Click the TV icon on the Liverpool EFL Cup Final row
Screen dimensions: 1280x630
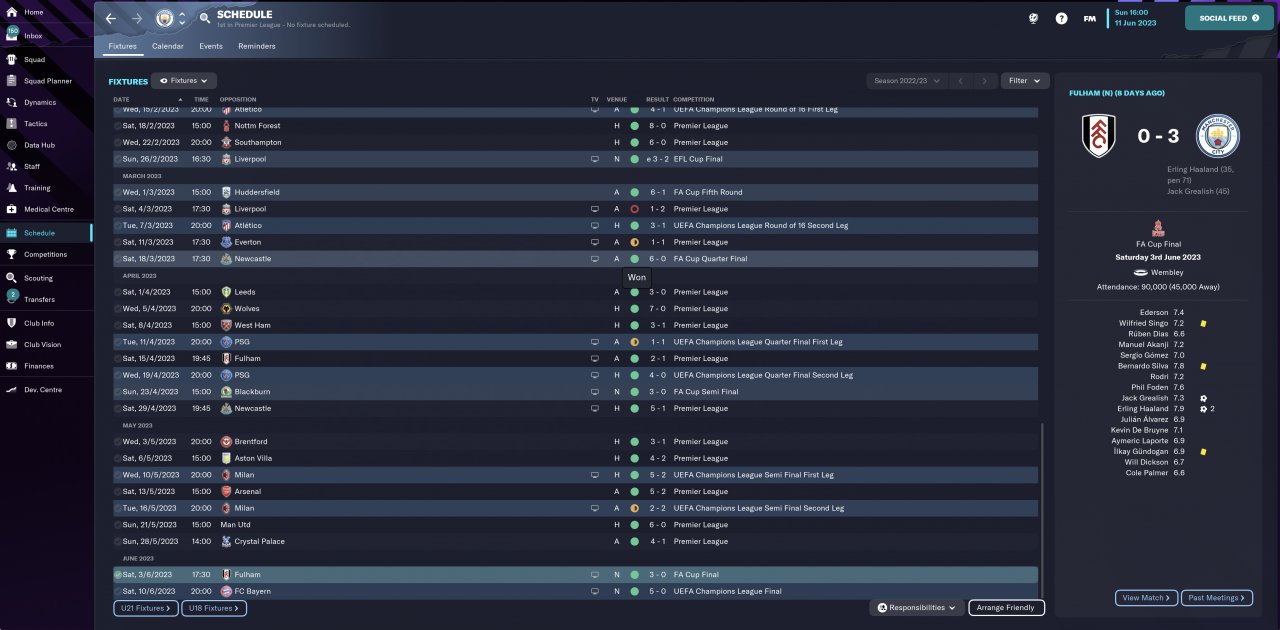[x=595, y=159]
